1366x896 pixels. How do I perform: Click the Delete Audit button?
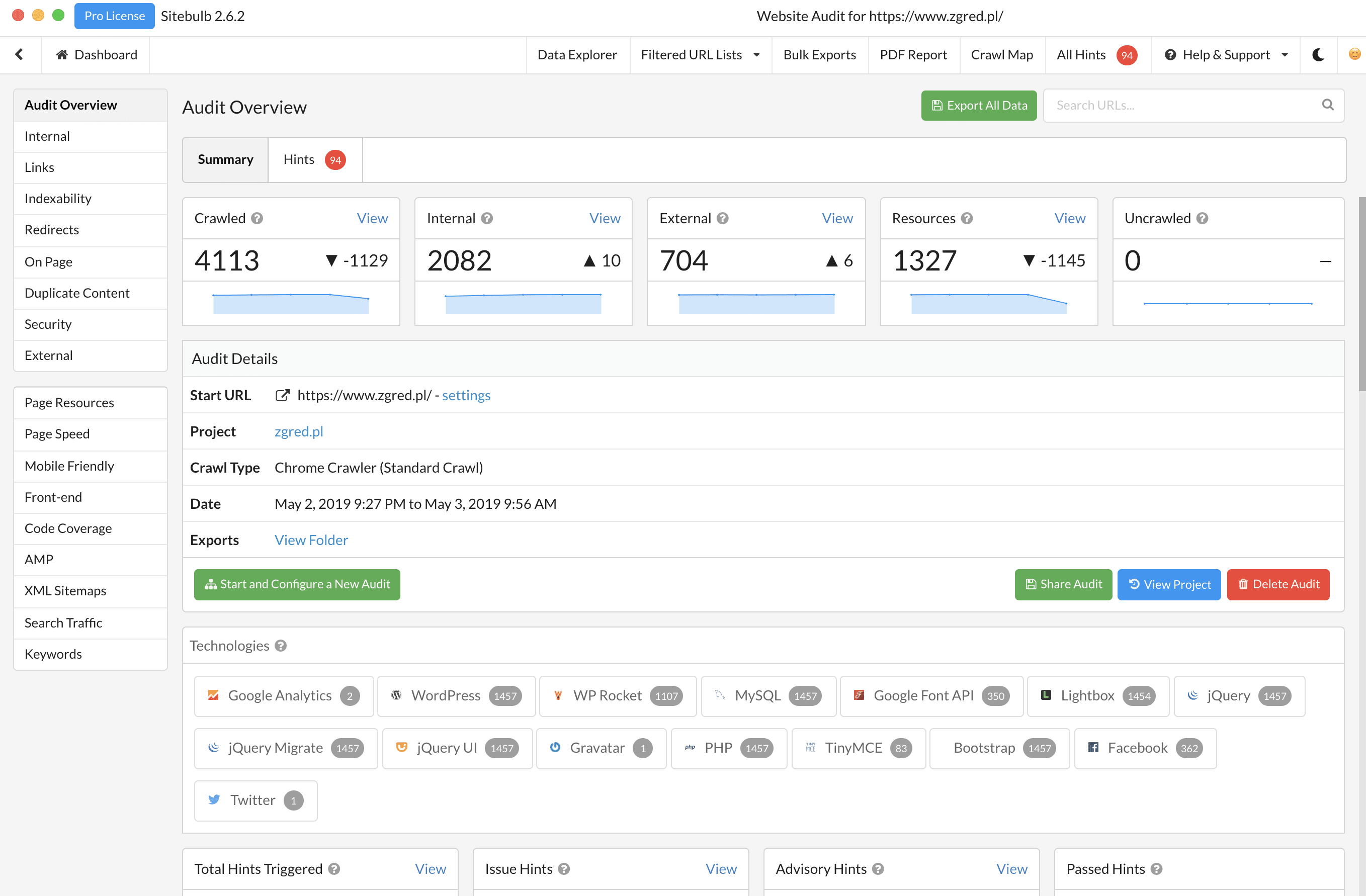pos(1277,584)
